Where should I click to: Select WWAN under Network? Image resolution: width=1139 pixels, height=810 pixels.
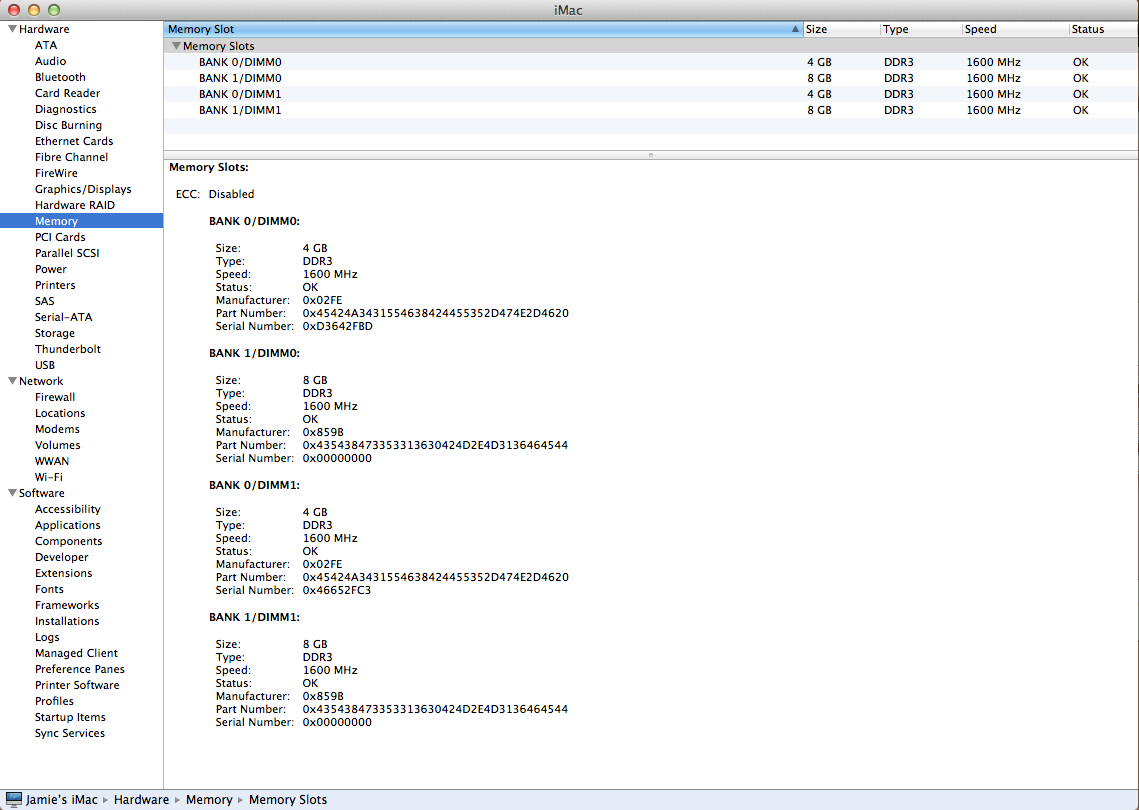pos(52,461)
